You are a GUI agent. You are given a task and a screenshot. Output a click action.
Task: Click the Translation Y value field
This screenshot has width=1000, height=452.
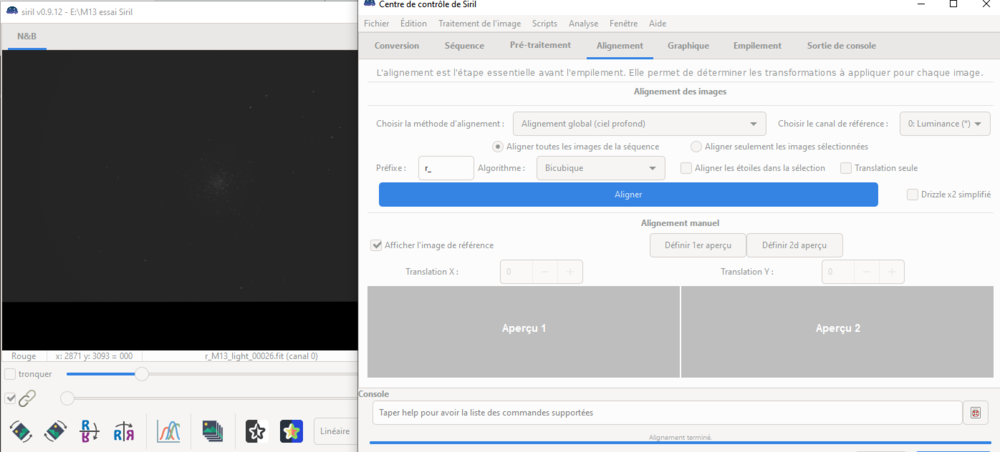pos(838,272)
